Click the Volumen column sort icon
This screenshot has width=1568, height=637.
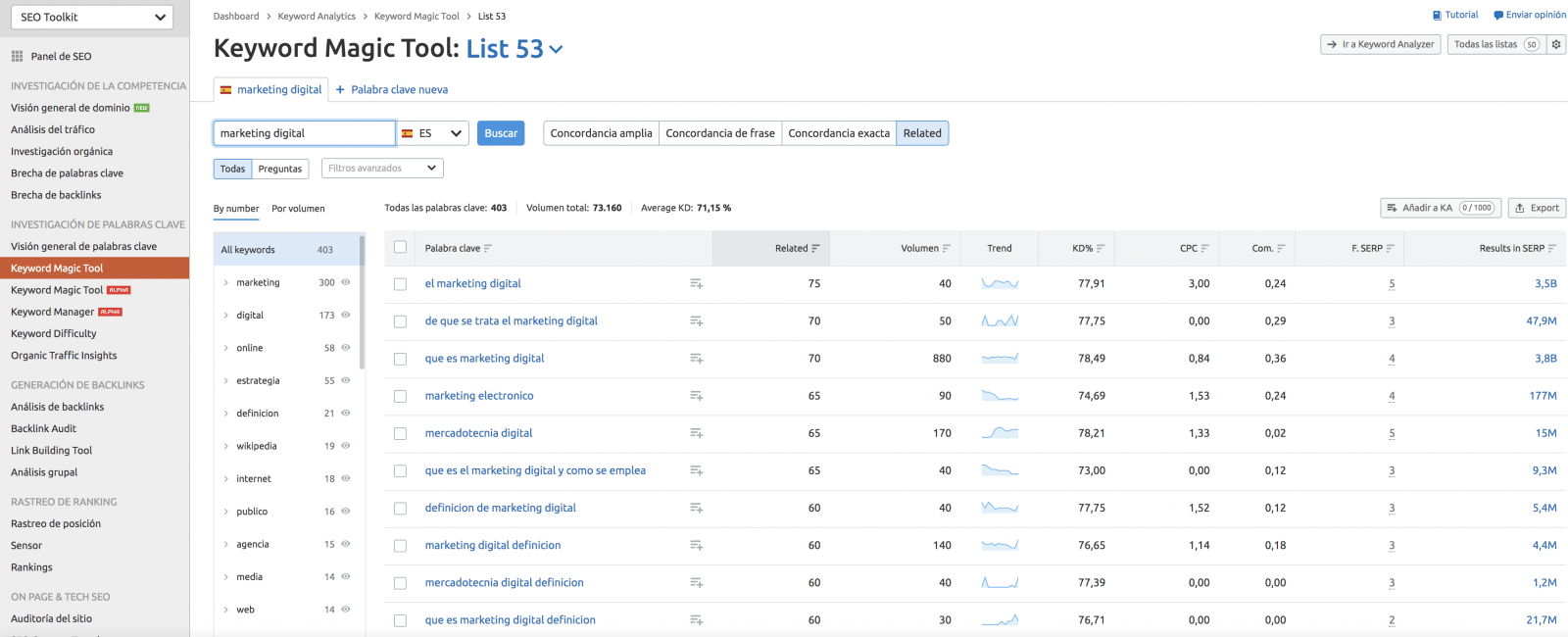click(x=946, y=249)
